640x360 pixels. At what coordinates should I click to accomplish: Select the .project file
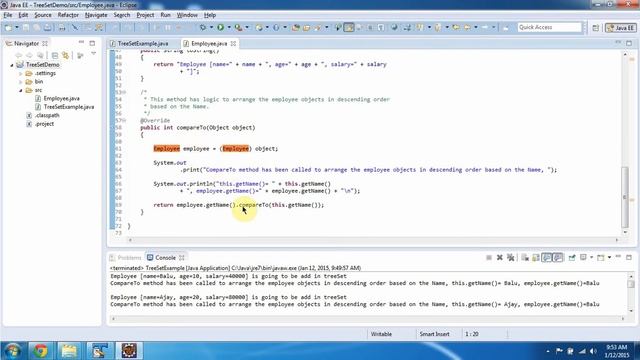point(44,124)
